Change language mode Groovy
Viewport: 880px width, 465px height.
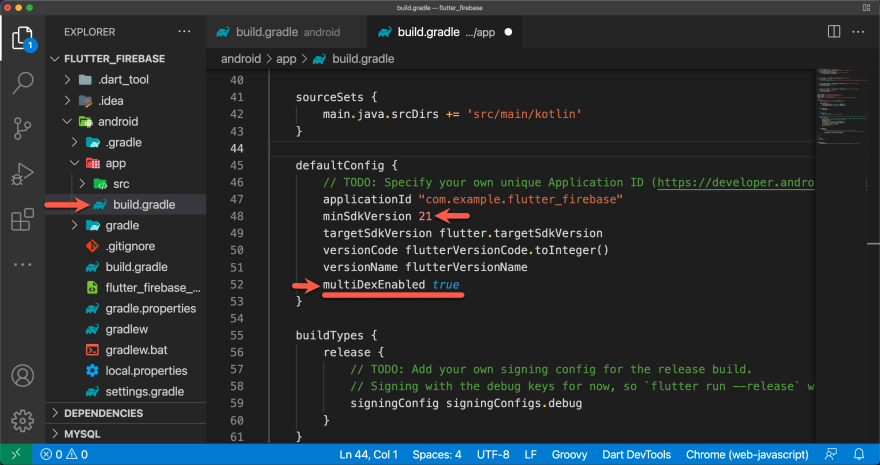pos(569,454)
